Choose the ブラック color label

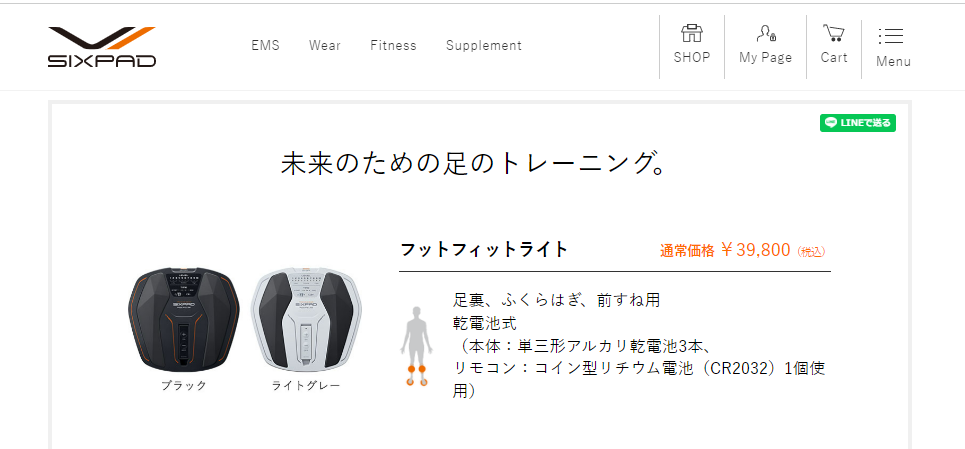(183, 386)
